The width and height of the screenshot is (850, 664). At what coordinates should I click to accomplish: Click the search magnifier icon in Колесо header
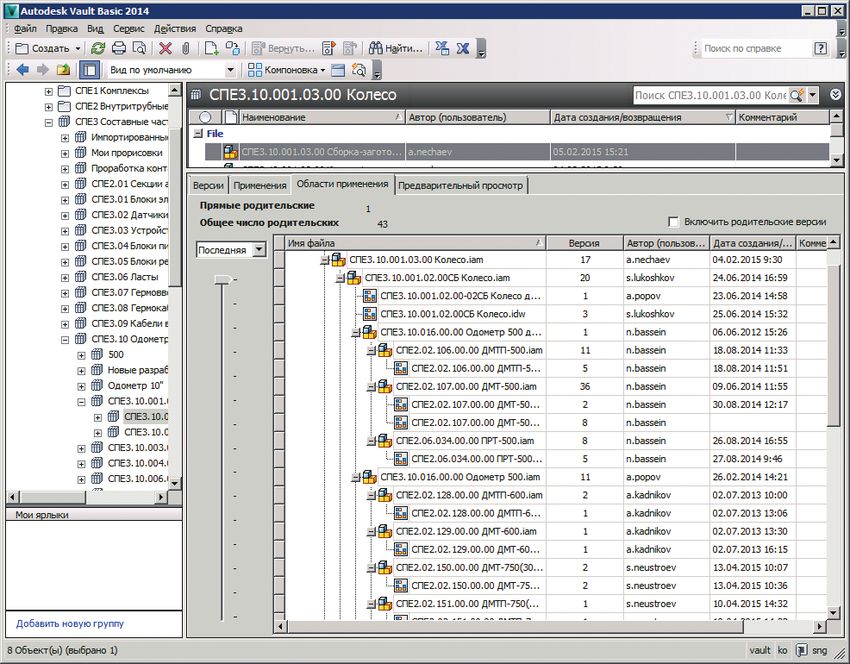click(796, 95)
